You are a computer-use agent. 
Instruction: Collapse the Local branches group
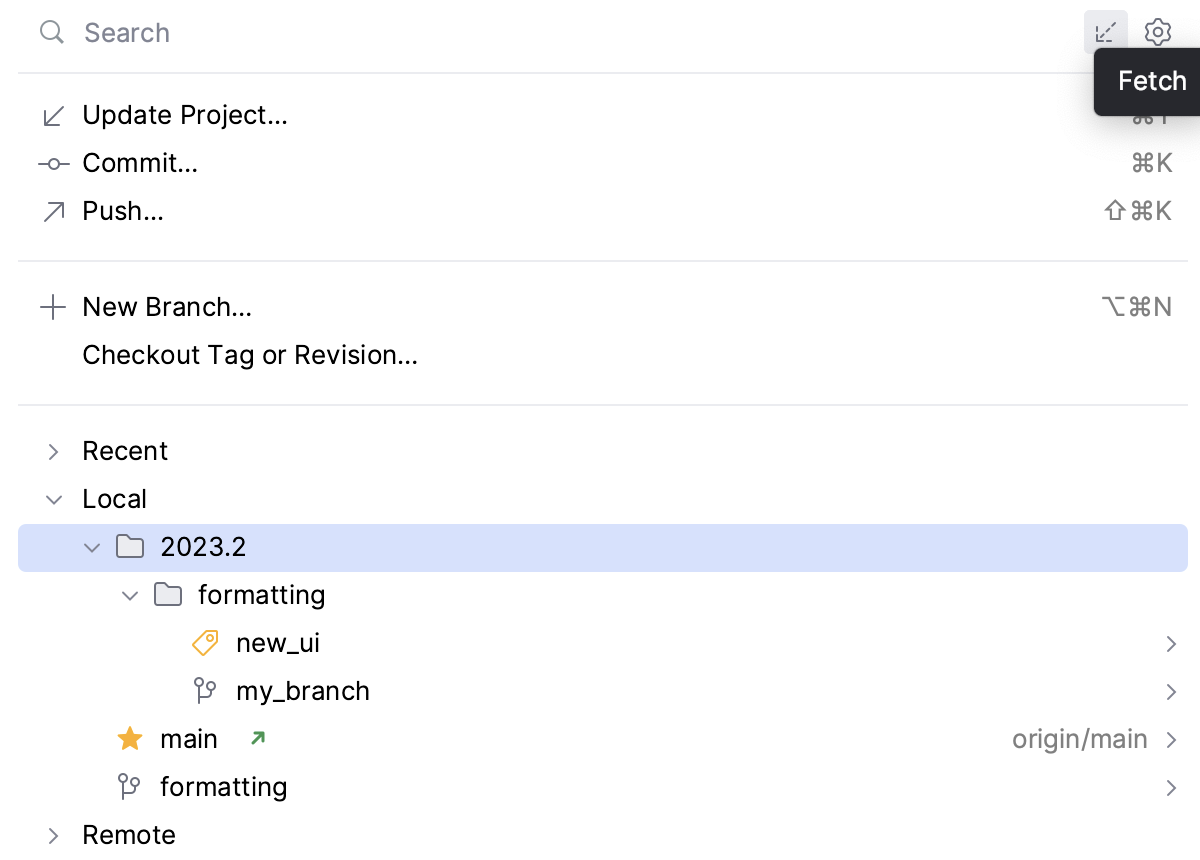coord(54,499)
